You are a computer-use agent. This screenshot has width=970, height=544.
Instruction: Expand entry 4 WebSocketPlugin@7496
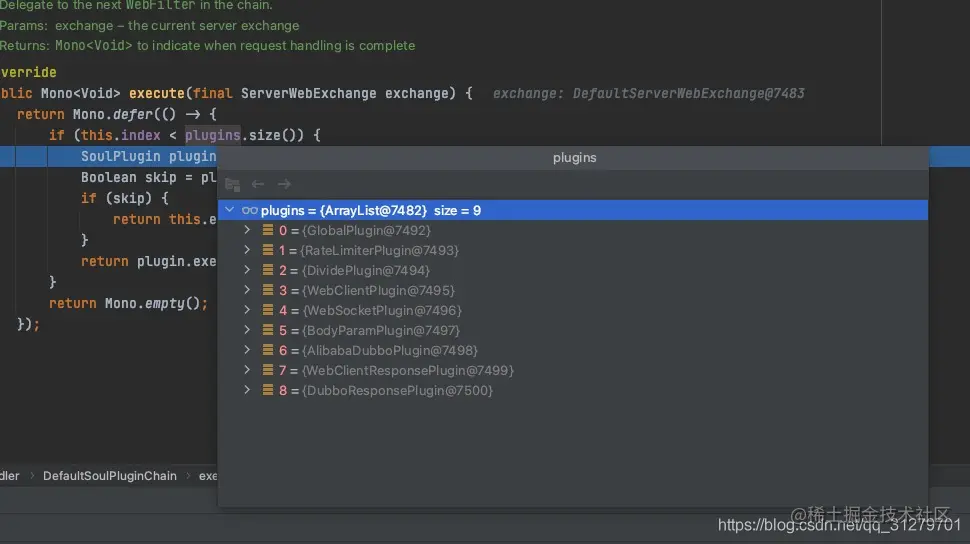tap(247, 310)
